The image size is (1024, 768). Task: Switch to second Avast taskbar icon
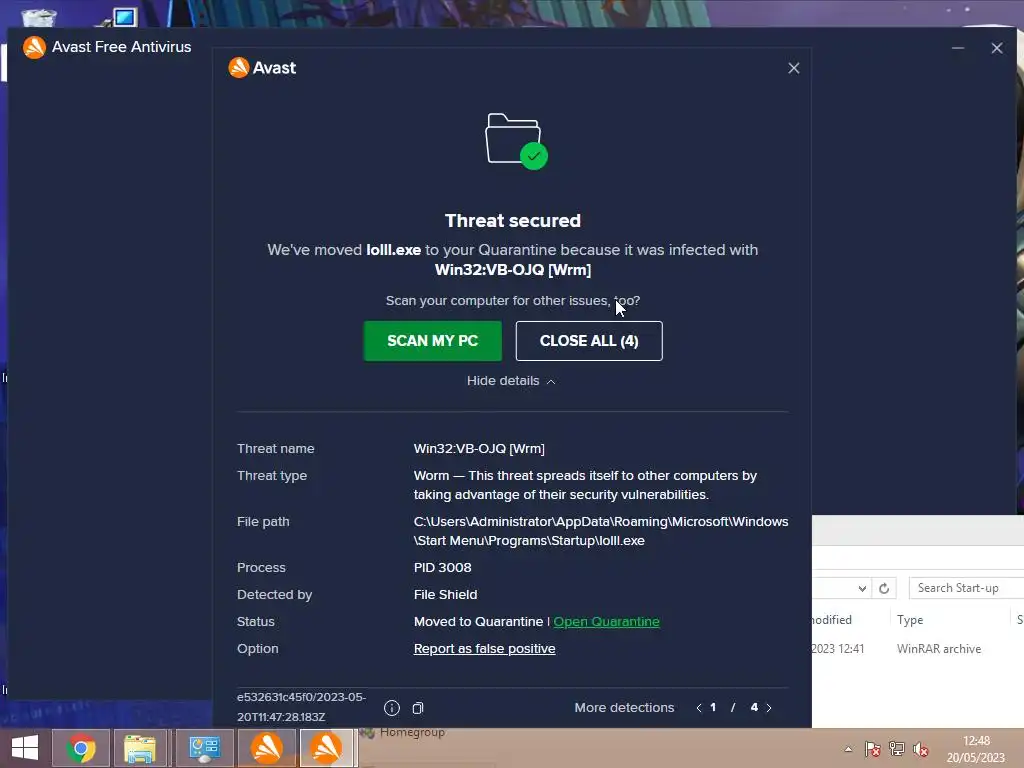pyautogui.click(x=327, y=748)
